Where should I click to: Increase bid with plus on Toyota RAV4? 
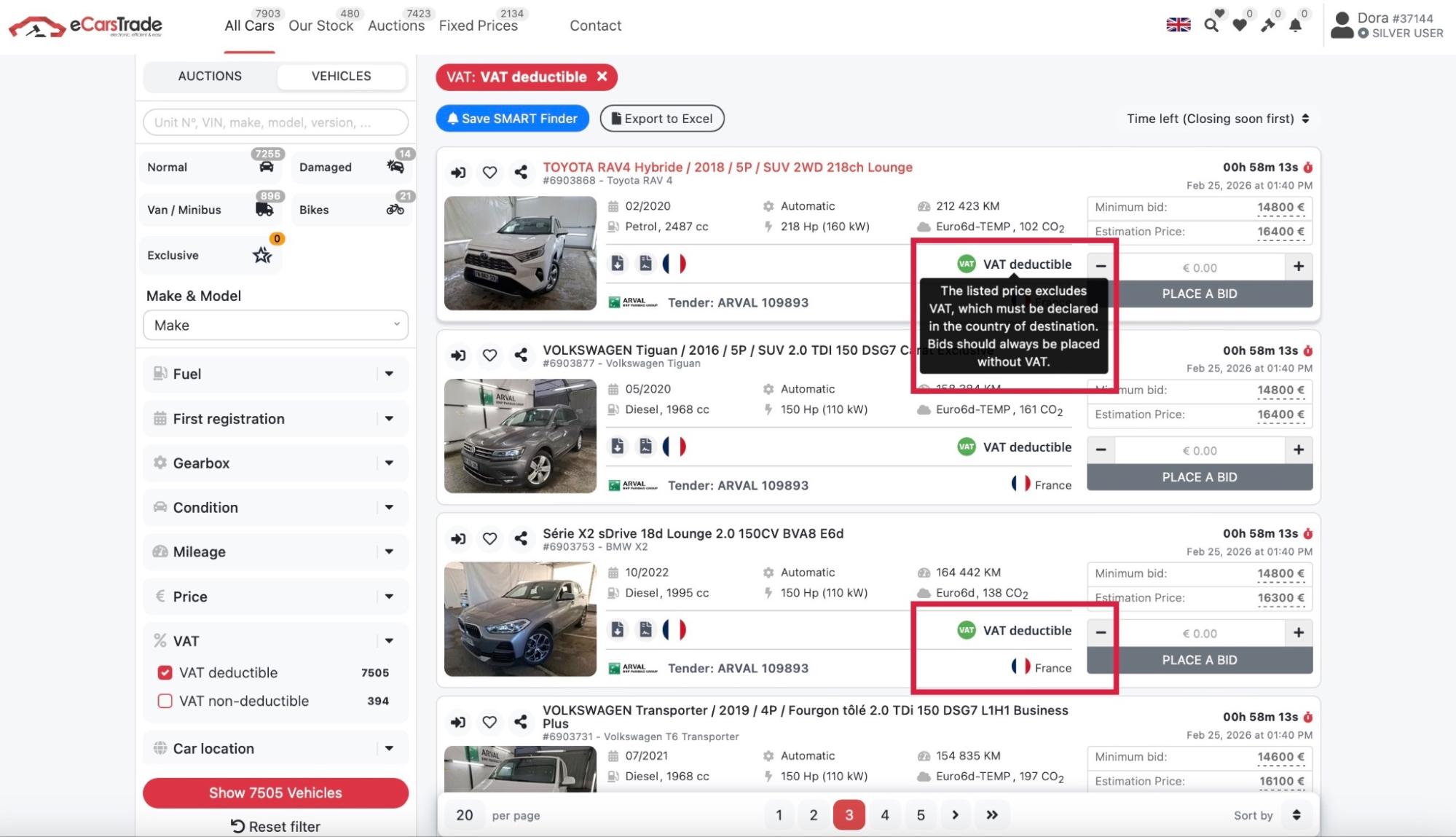[x=1298, y=267]
